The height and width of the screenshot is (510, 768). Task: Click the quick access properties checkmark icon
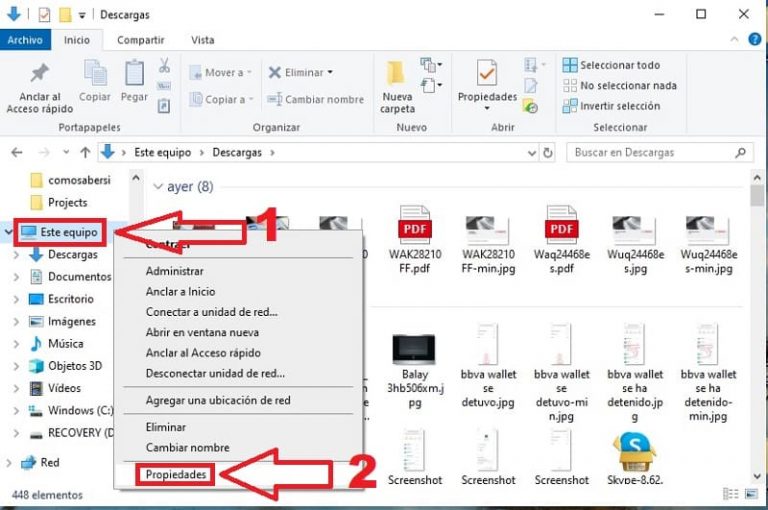point(44,15)
